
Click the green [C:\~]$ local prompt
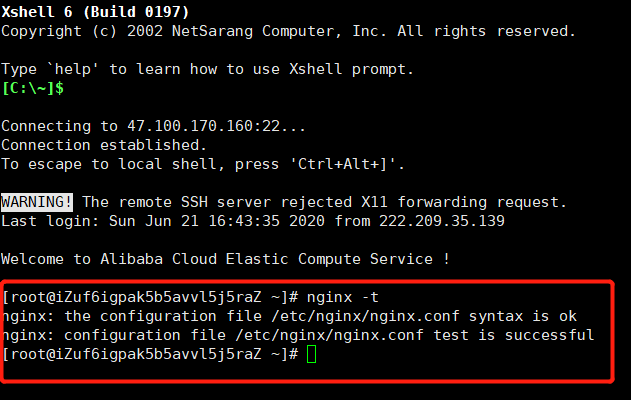(33, 88)
